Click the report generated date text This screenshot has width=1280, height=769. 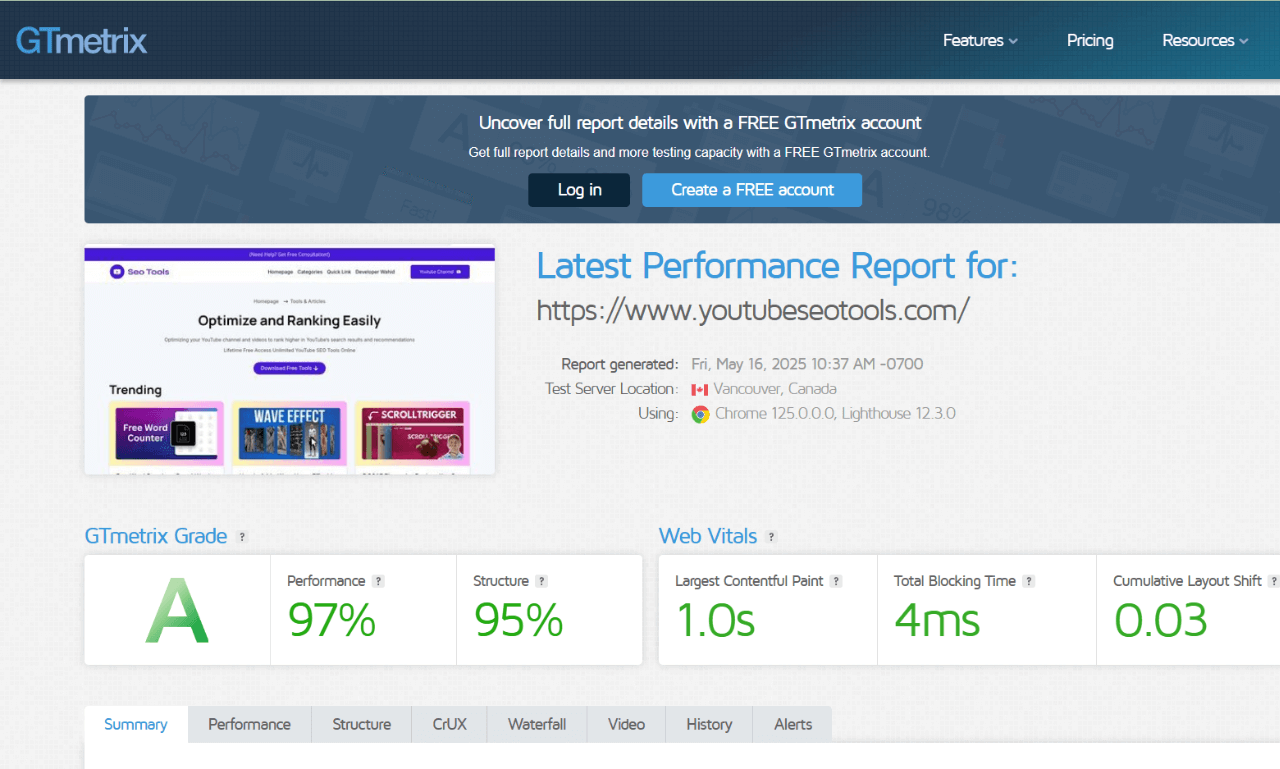[x=807, y=364]
